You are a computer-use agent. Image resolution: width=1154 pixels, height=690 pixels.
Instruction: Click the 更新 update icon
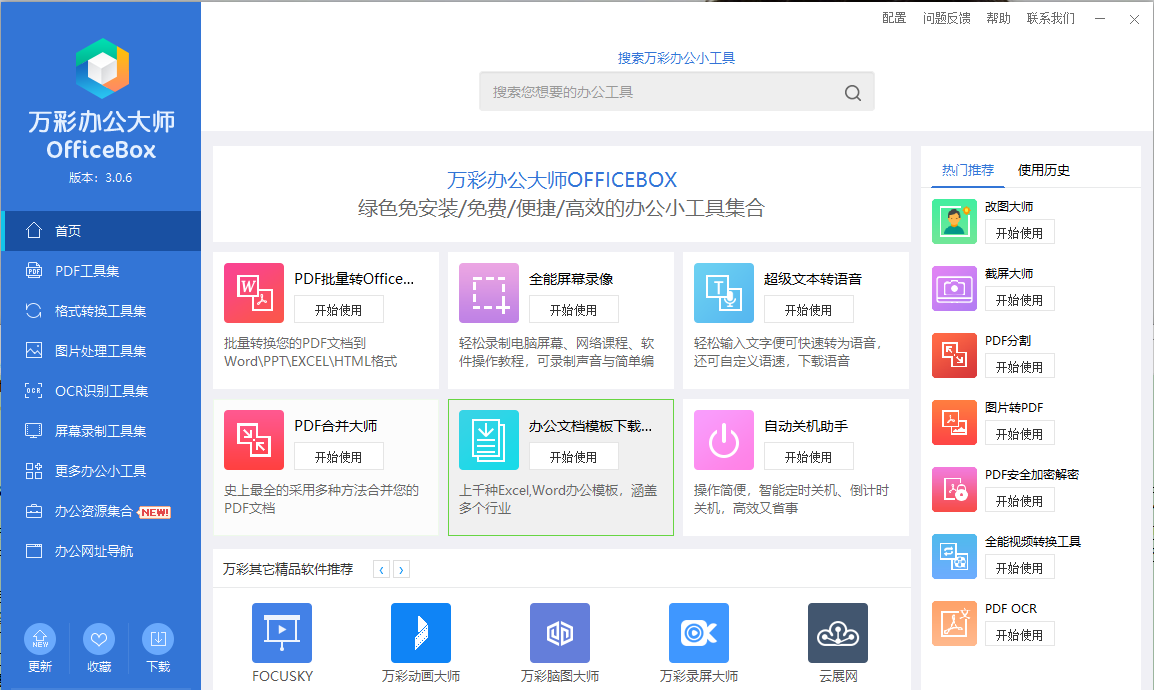pos(40,639)
